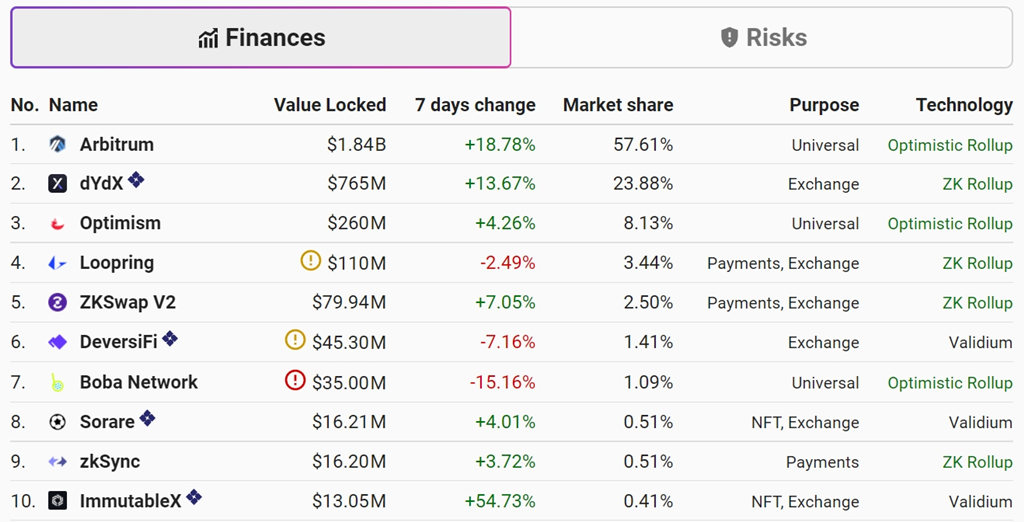Viewport: 1024px width, 522px height.
Task: Click the DeversiFi yellow warning icon
Action: coord(295,340)
